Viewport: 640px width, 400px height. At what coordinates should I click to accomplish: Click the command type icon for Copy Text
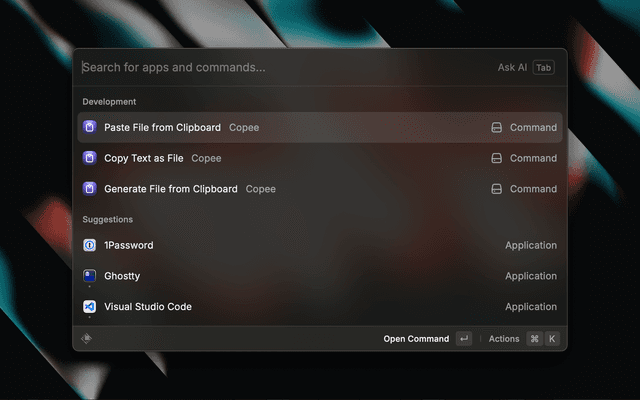click(x=496, y=158)
